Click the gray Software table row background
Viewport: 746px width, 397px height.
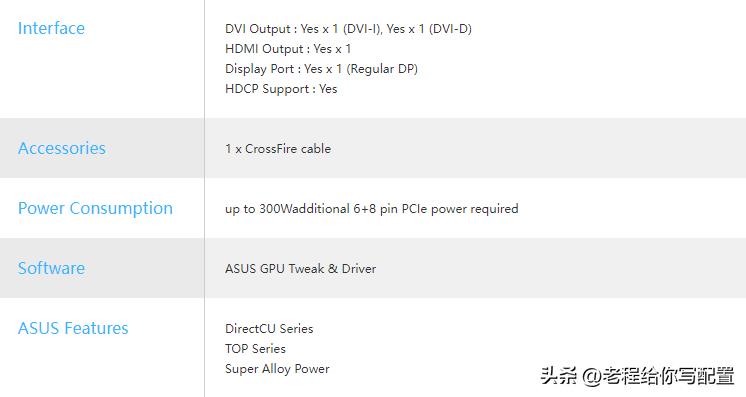pos(373,268)
